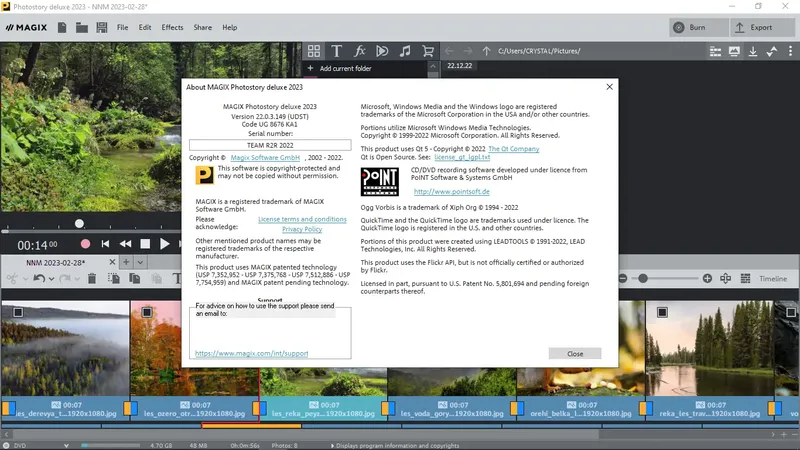
Task: Click the rewind button
Action: [x=125, y=244]
